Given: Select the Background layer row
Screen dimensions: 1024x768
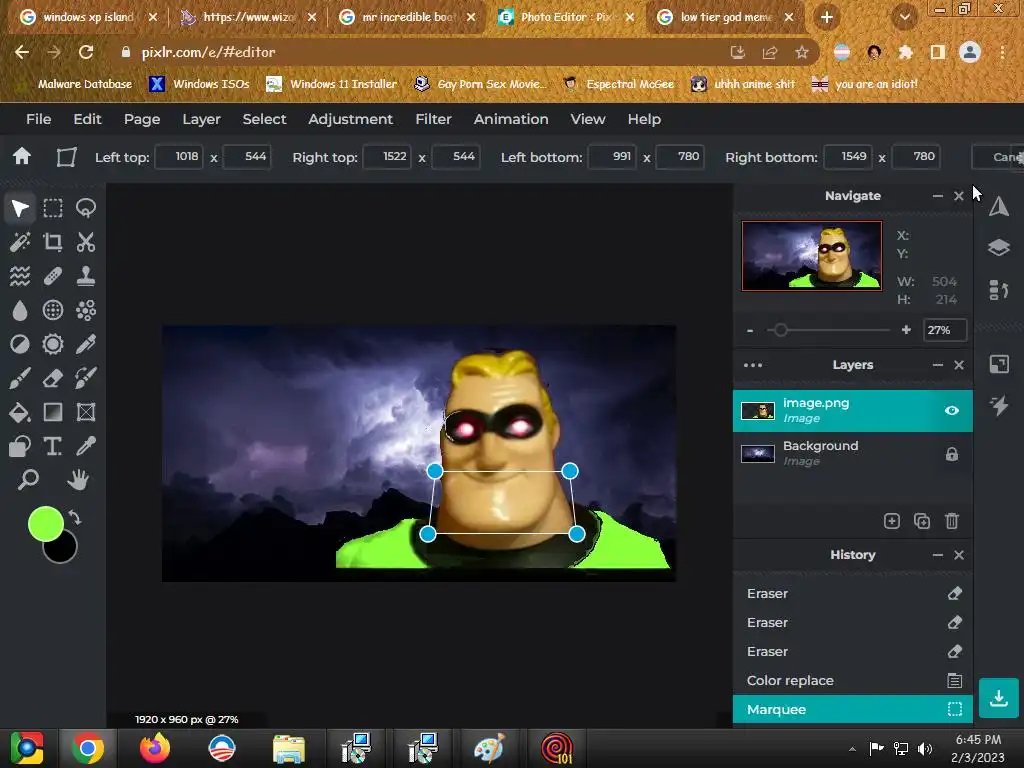Looking at the screenshot, I should coord(853,453).
